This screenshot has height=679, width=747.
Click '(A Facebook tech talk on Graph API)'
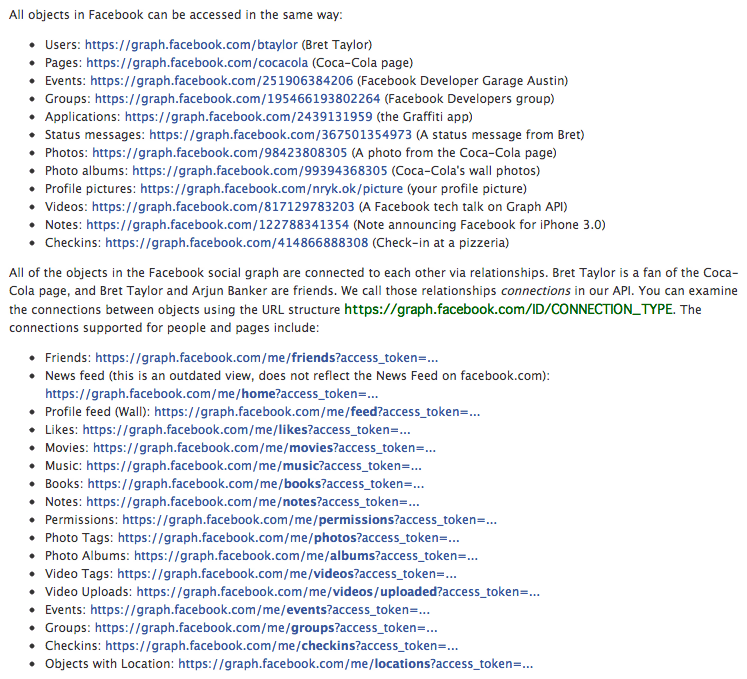(x=463, y=207)
